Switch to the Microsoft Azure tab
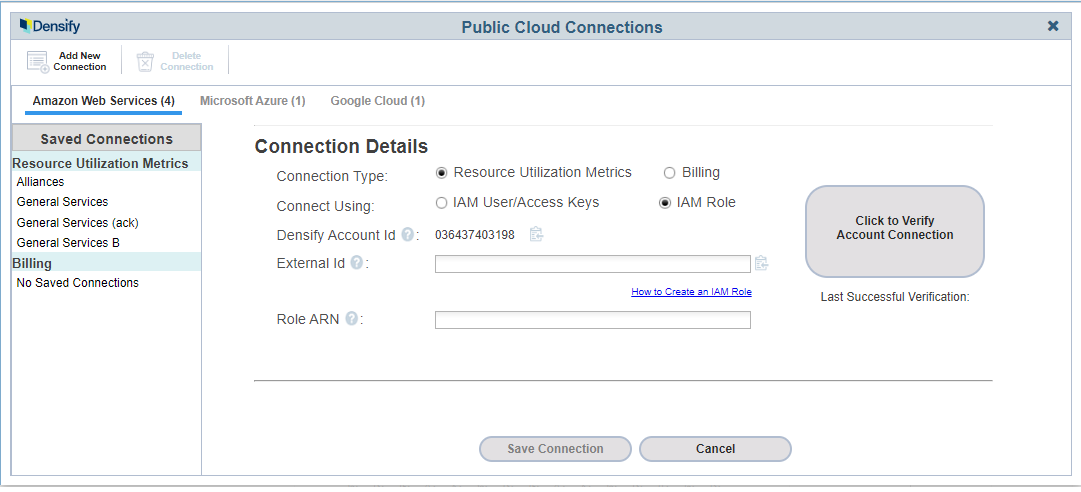 click(252, 101)
